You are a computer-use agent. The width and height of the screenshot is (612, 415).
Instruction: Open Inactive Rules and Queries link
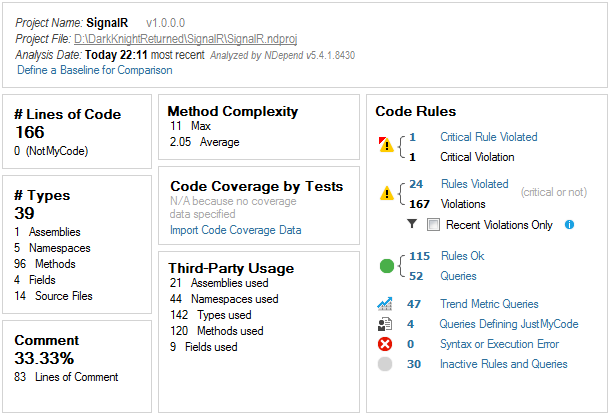pyautogui.click(x=503, y=364)
